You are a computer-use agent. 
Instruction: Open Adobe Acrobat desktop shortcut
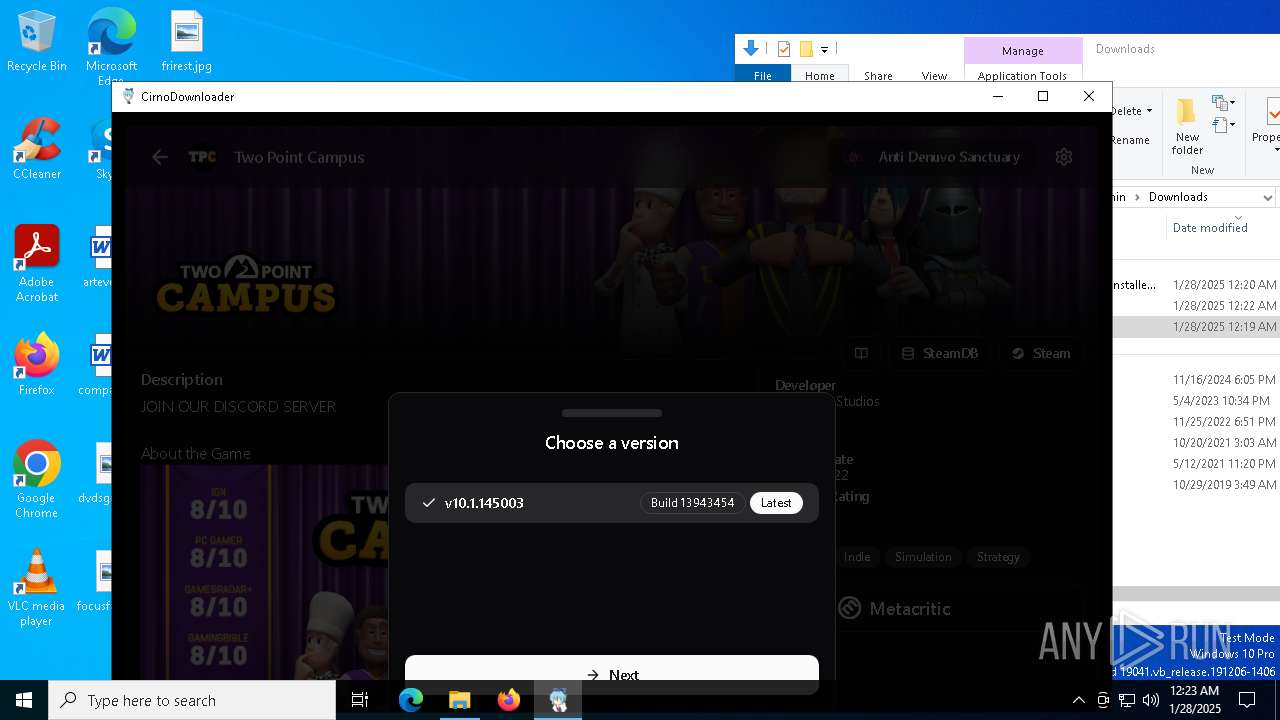pyautogui.click(x=37, y=264)
